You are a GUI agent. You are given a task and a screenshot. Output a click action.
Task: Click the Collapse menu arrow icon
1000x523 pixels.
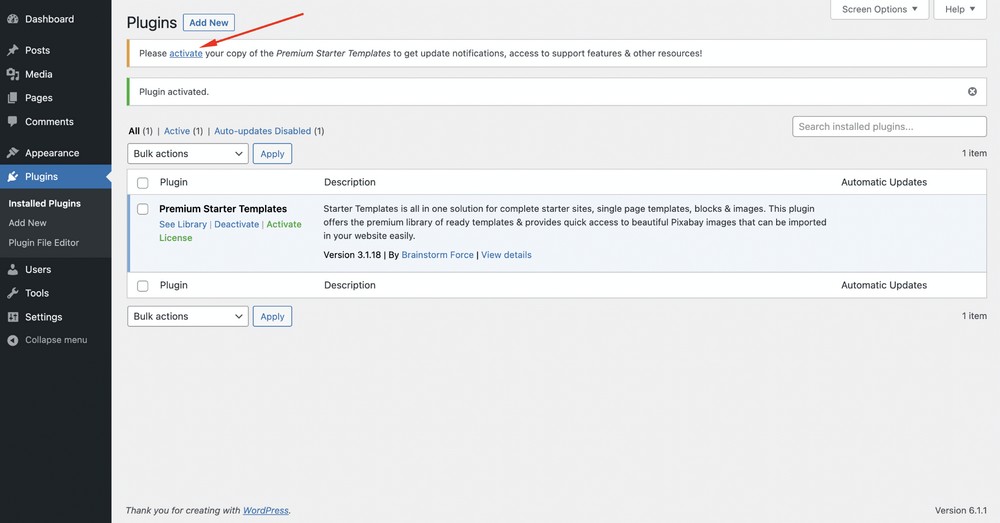tap(12, 340)
